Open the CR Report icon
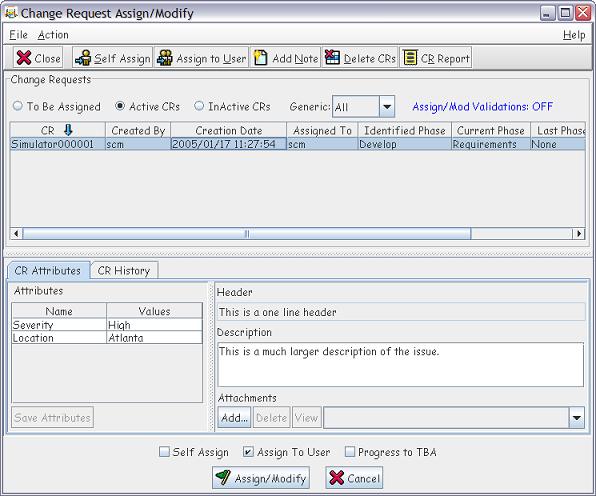 coord(411,58)
